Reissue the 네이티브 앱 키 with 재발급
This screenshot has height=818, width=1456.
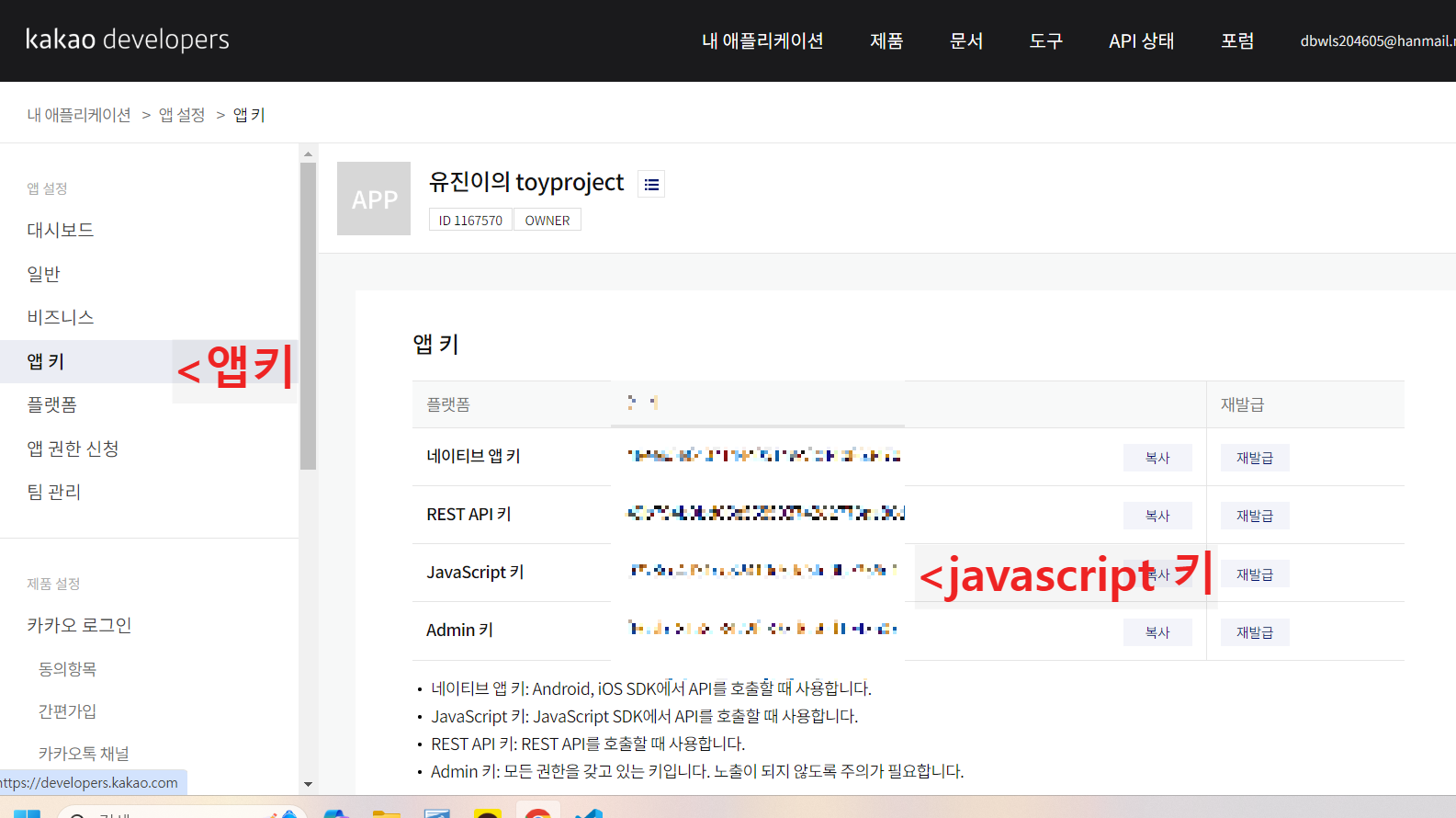tap(1255, 458)
